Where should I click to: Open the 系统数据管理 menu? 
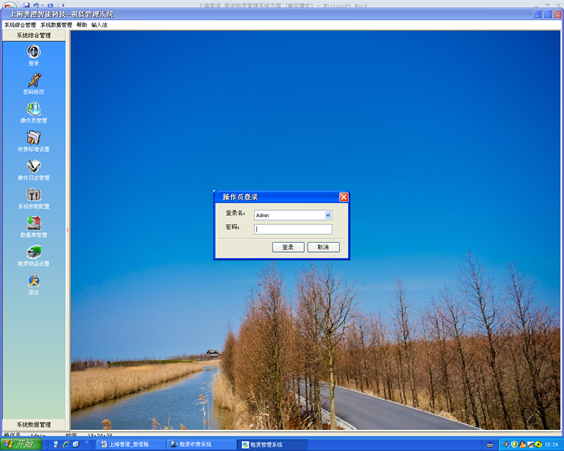[x=56, y=25]
